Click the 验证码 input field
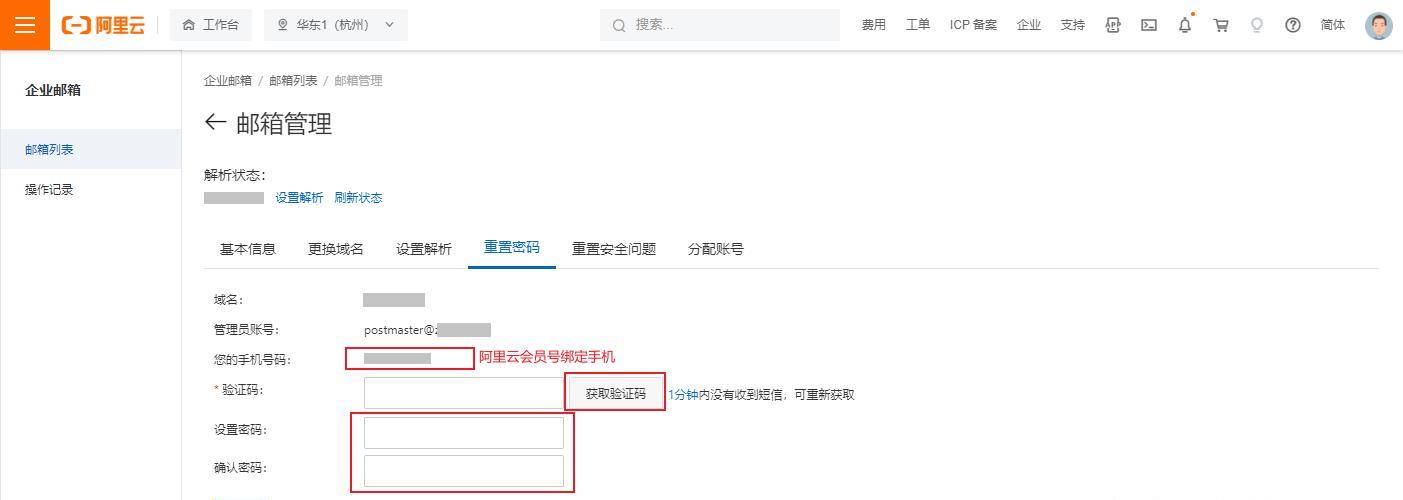This screenshot has width=1403, height=500. click(464, 393)
